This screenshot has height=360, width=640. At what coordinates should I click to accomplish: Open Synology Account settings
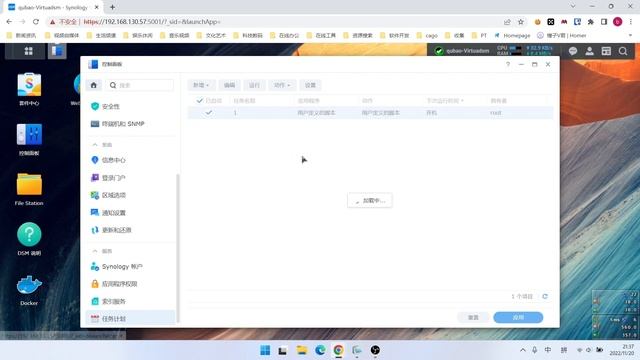coord(122,267)
